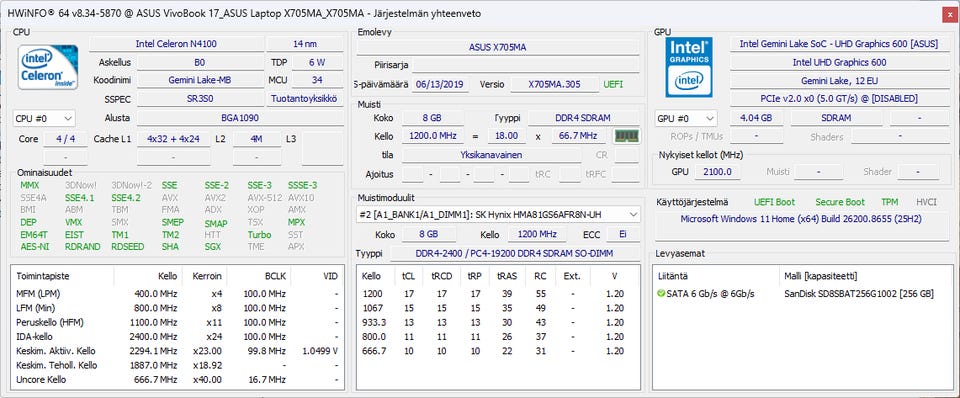Click the 14 nm process field
960x398 pixels.
tap(305, 44)
